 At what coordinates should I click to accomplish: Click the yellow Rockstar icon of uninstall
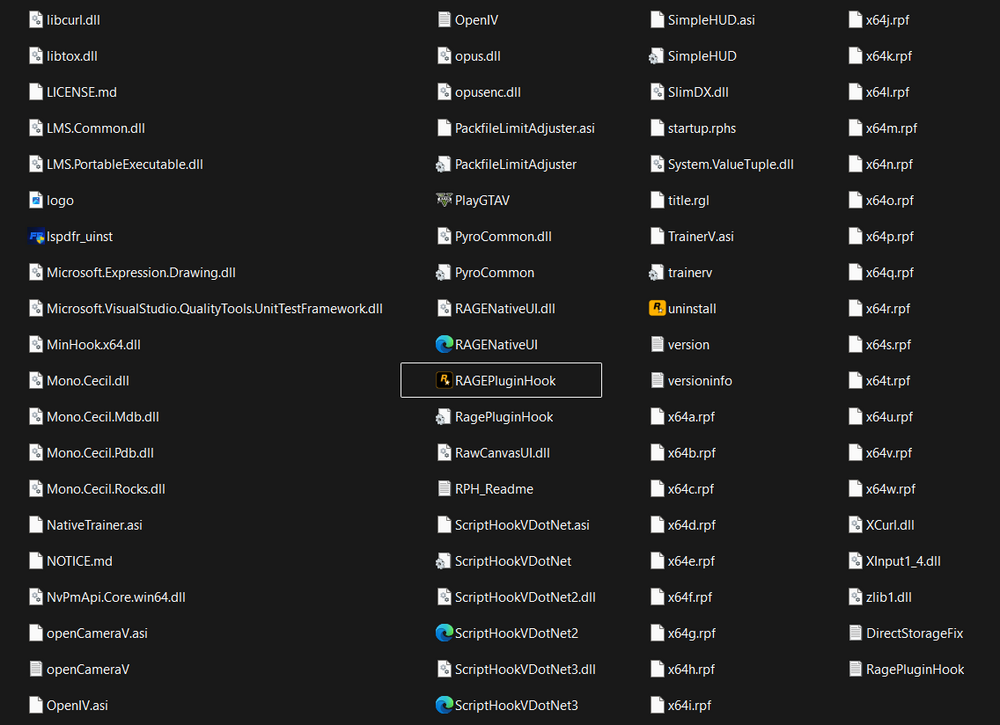point(657,309)
